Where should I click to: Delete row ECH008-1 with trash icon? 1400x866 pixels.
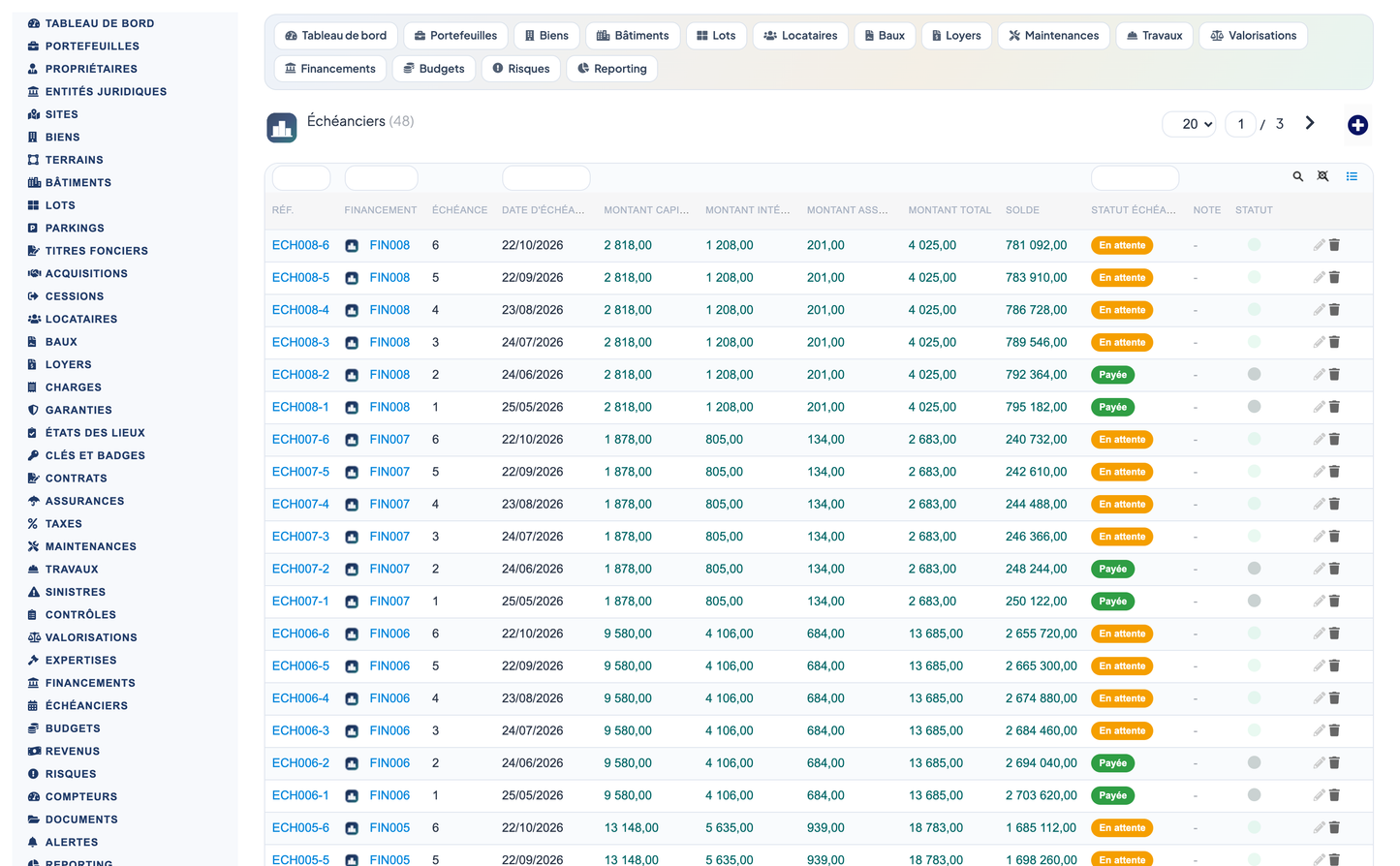(1334, 407)
